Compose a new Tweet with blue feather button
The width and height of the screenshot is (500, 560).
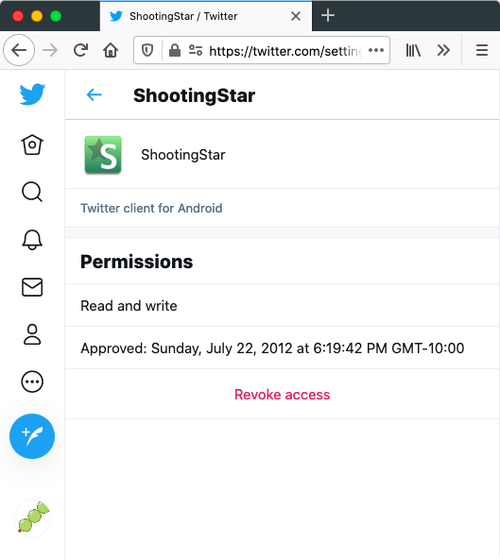click(32, 436)
